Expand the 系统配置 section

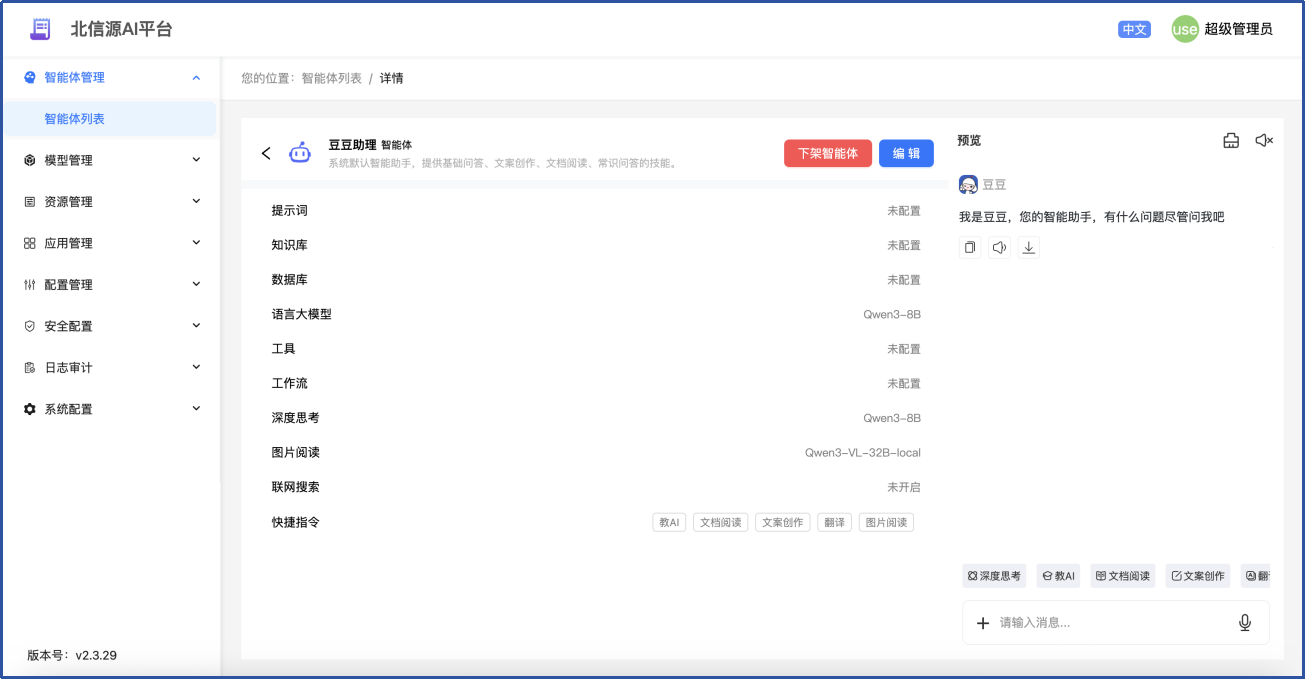(70, 408)
